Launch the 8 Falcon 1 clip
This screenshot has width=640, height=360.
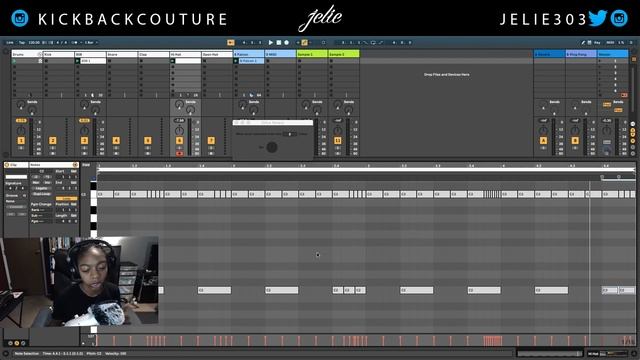point(236,61)
